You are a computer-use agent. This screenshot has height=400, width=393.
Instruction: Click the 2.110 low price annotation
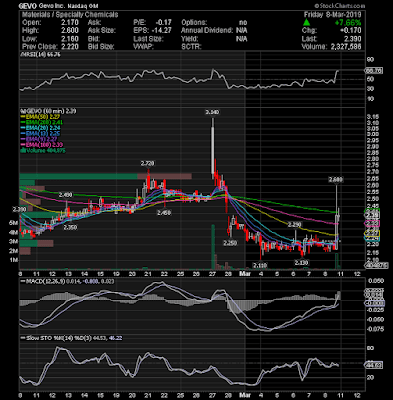(x=260, y=265)
